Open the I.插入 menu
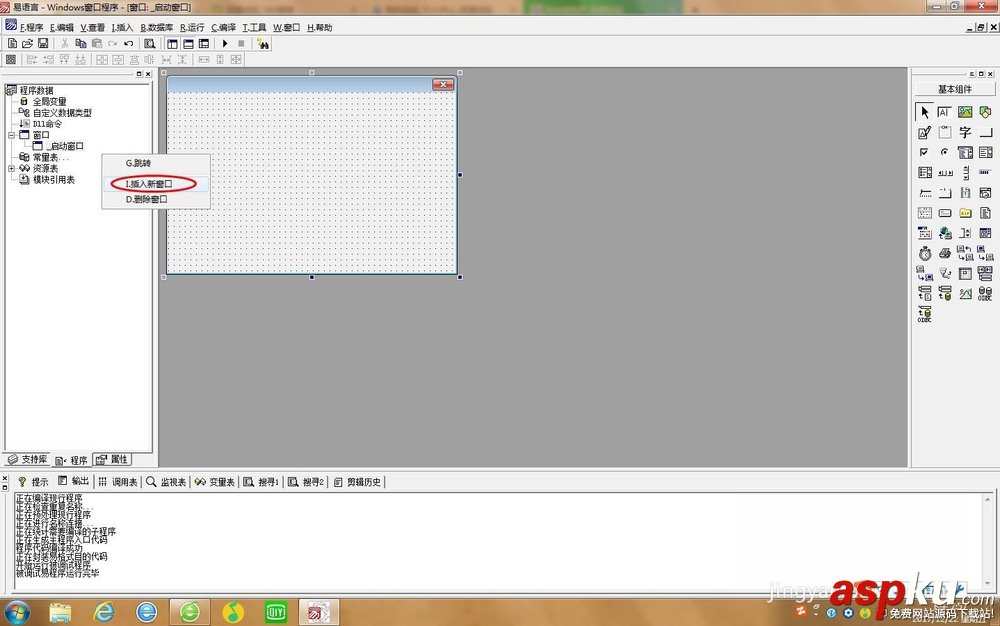Image resolution: width=1000 pixels, height=626 pixels. pos(122,27)
